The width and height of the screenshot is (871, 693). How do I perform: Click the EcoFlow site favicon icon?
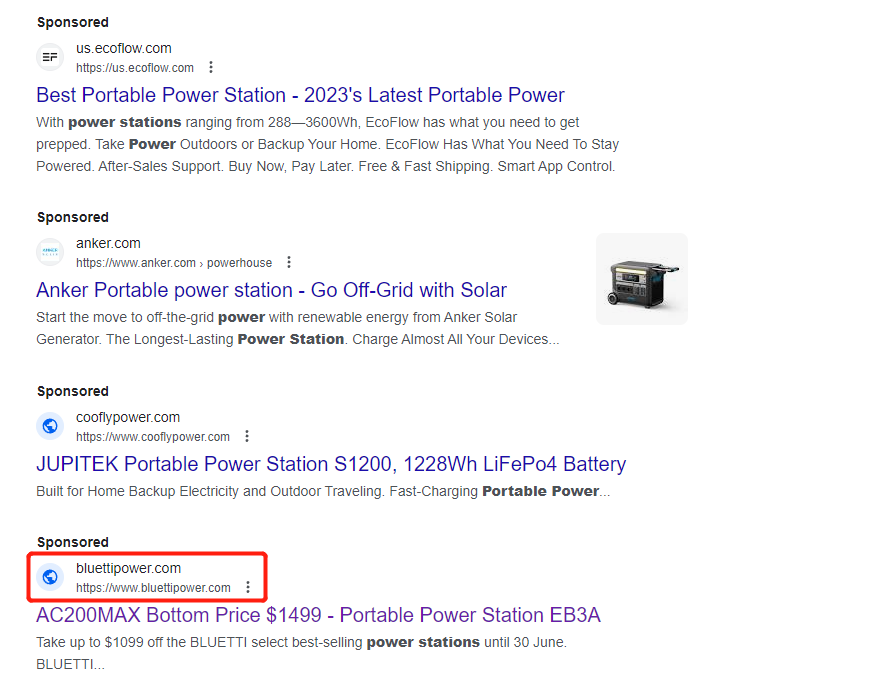pos(50,57)
